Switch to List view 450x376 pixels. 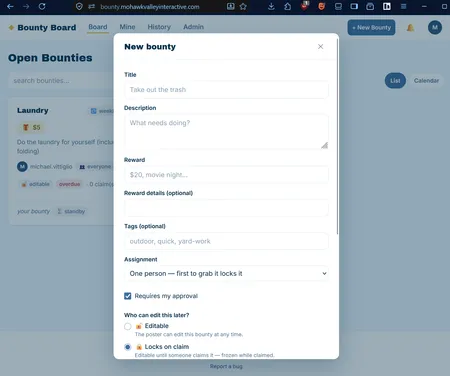pos(395,81)
